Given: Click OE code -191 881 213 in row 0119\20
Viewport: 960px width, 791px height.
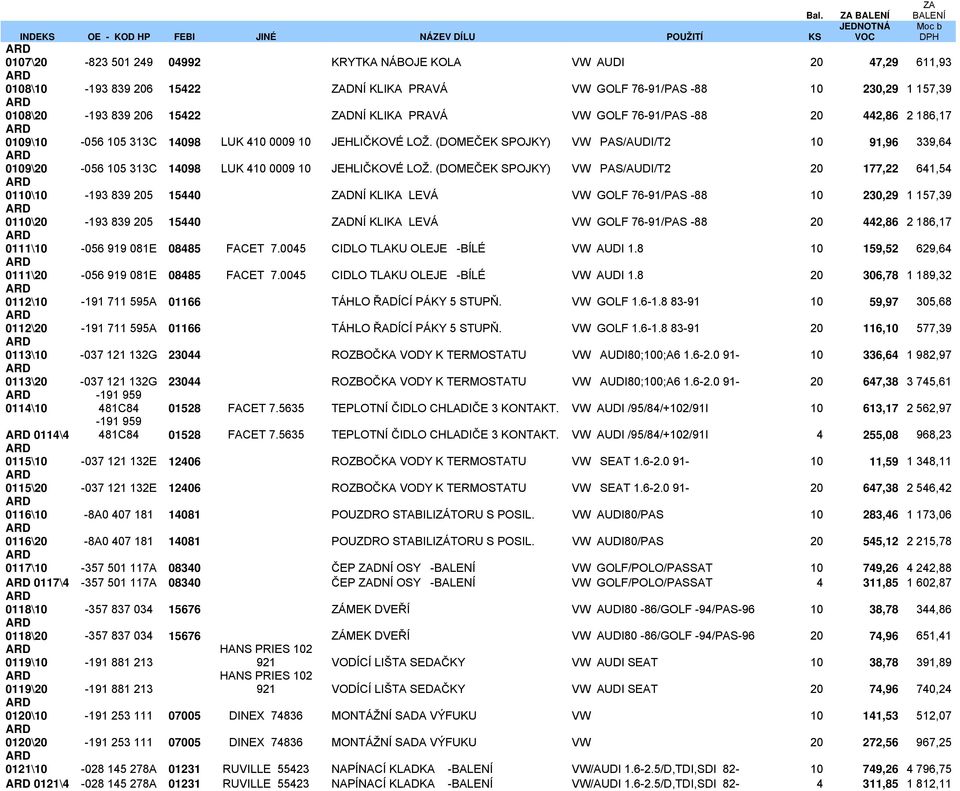Looking at the screenshot, I should click(119, 689).
